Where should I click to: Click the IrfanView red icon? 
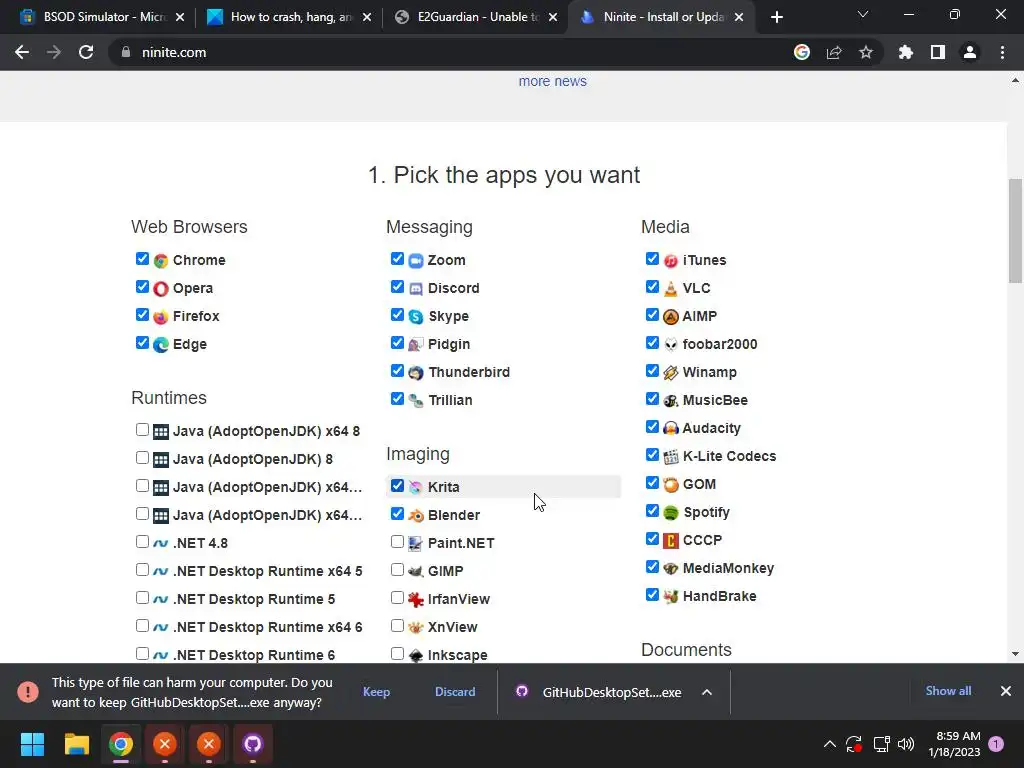(416, 600)
